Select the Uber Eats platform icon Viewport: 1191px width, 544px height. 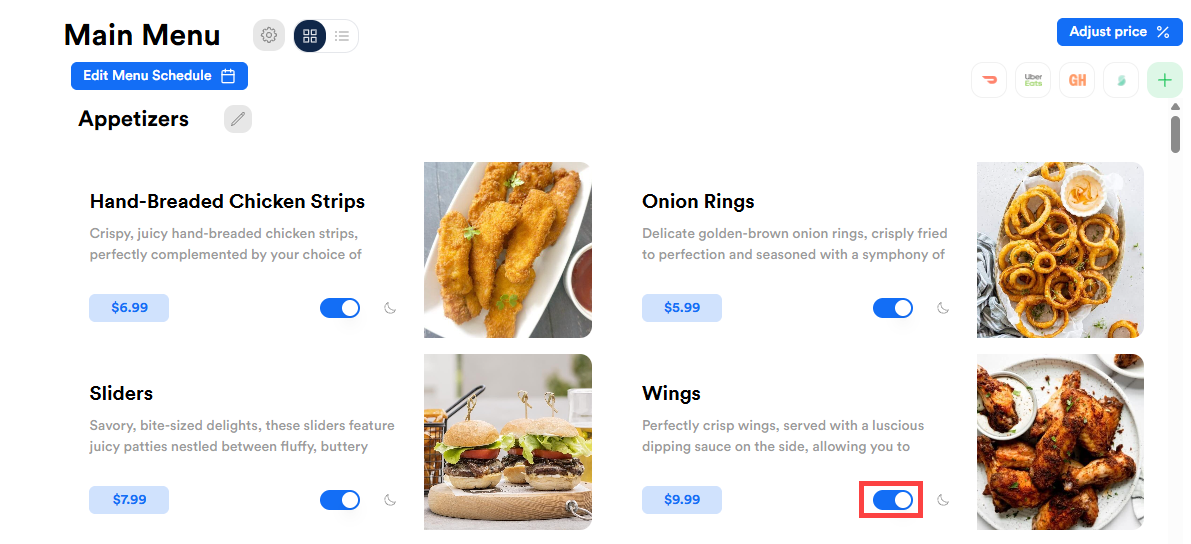[1033, 80]
